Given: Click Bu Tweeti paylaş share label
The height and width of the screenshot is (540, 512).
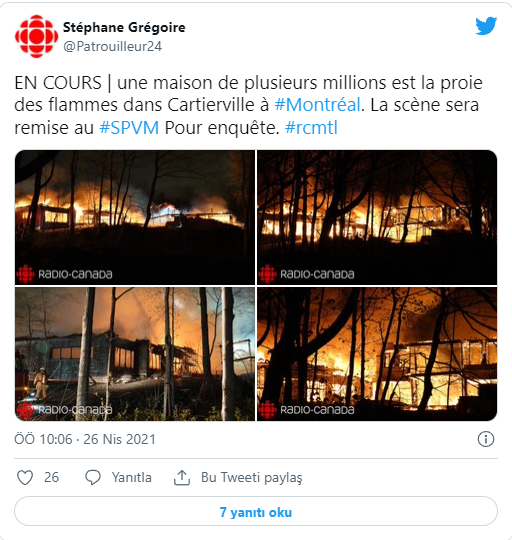Looking at the screenshot, I should coord(252,478).
